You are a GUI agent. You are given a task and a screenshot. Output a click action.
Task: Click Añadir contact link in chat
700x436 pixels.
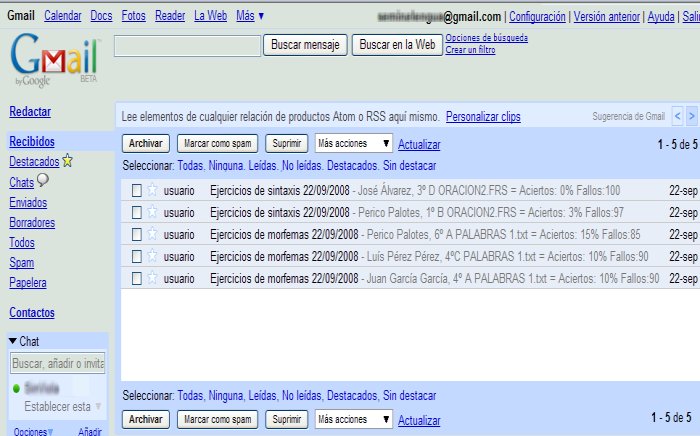(90, 432)
